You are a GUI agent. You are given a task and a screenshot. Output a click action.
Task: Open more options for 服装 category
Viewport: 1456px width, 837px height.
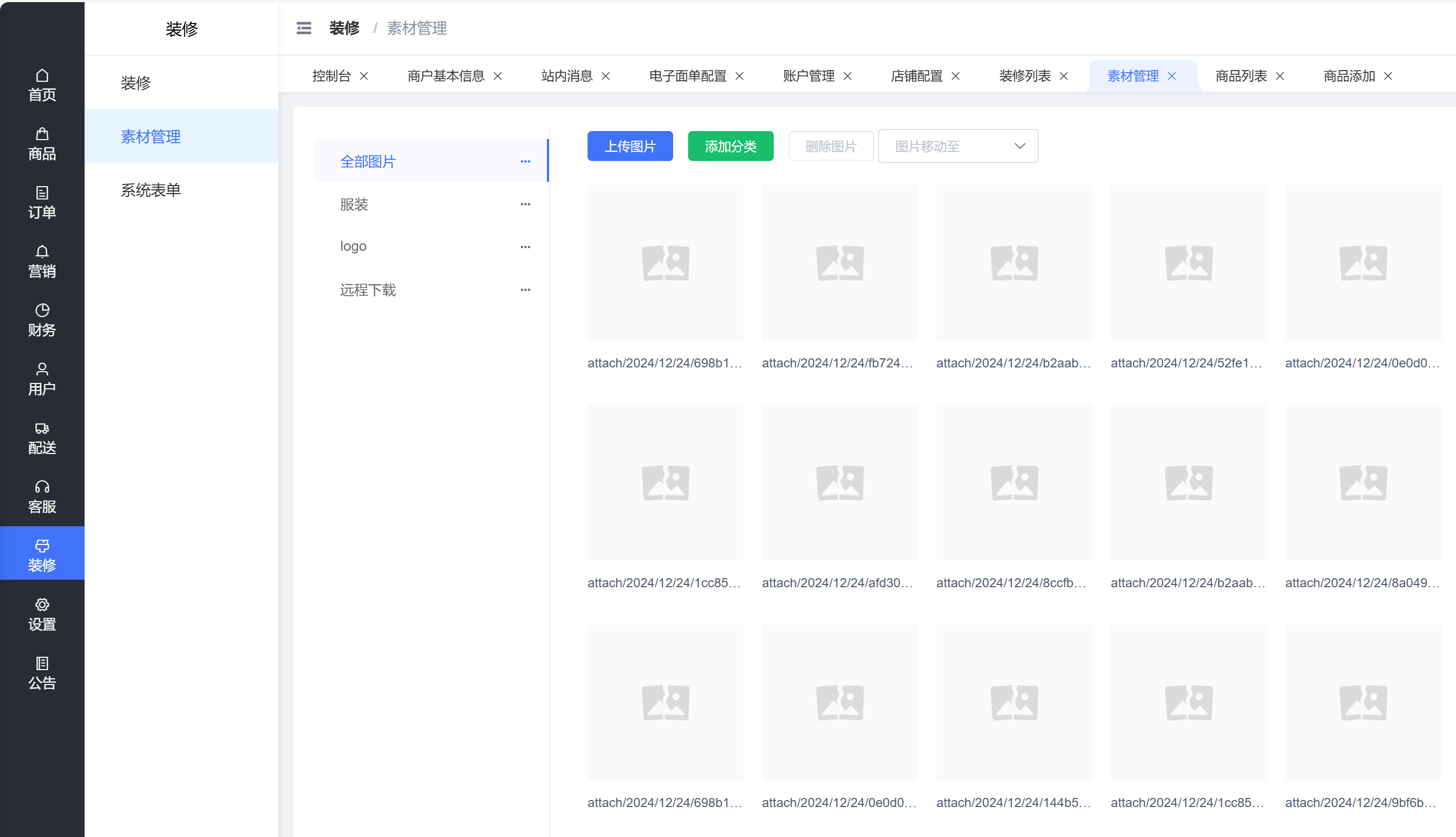tap(525, 204)
